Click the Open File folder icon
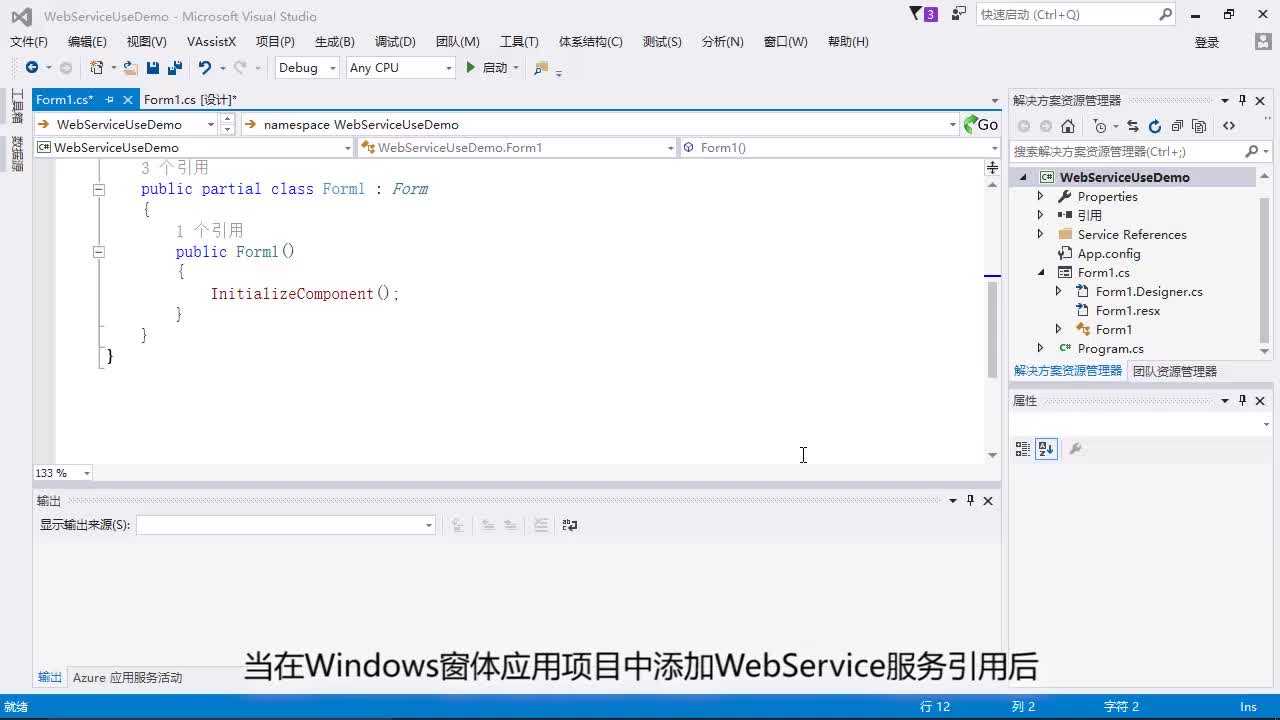The width and height of the screenshot is (1280, 720). coord(130,67)
